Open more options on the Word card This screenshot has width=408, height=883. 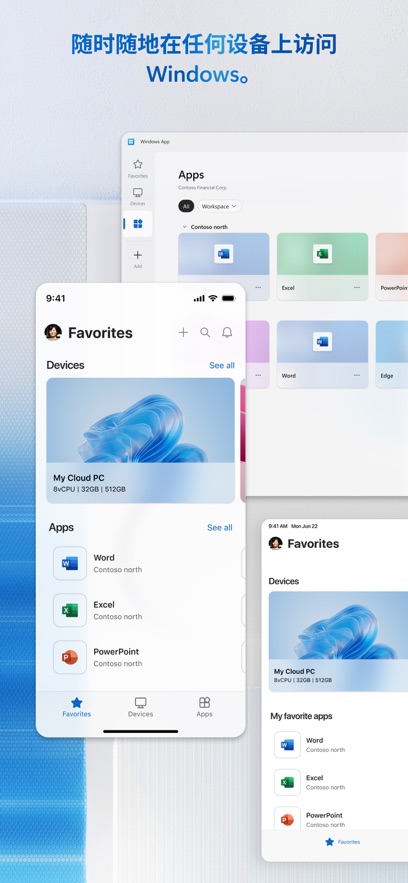(x=357, y=376)
